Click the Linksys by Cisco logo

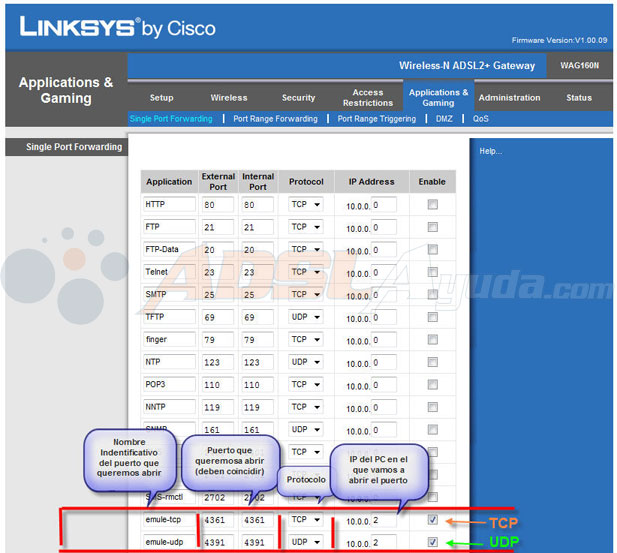pos(117,27)
